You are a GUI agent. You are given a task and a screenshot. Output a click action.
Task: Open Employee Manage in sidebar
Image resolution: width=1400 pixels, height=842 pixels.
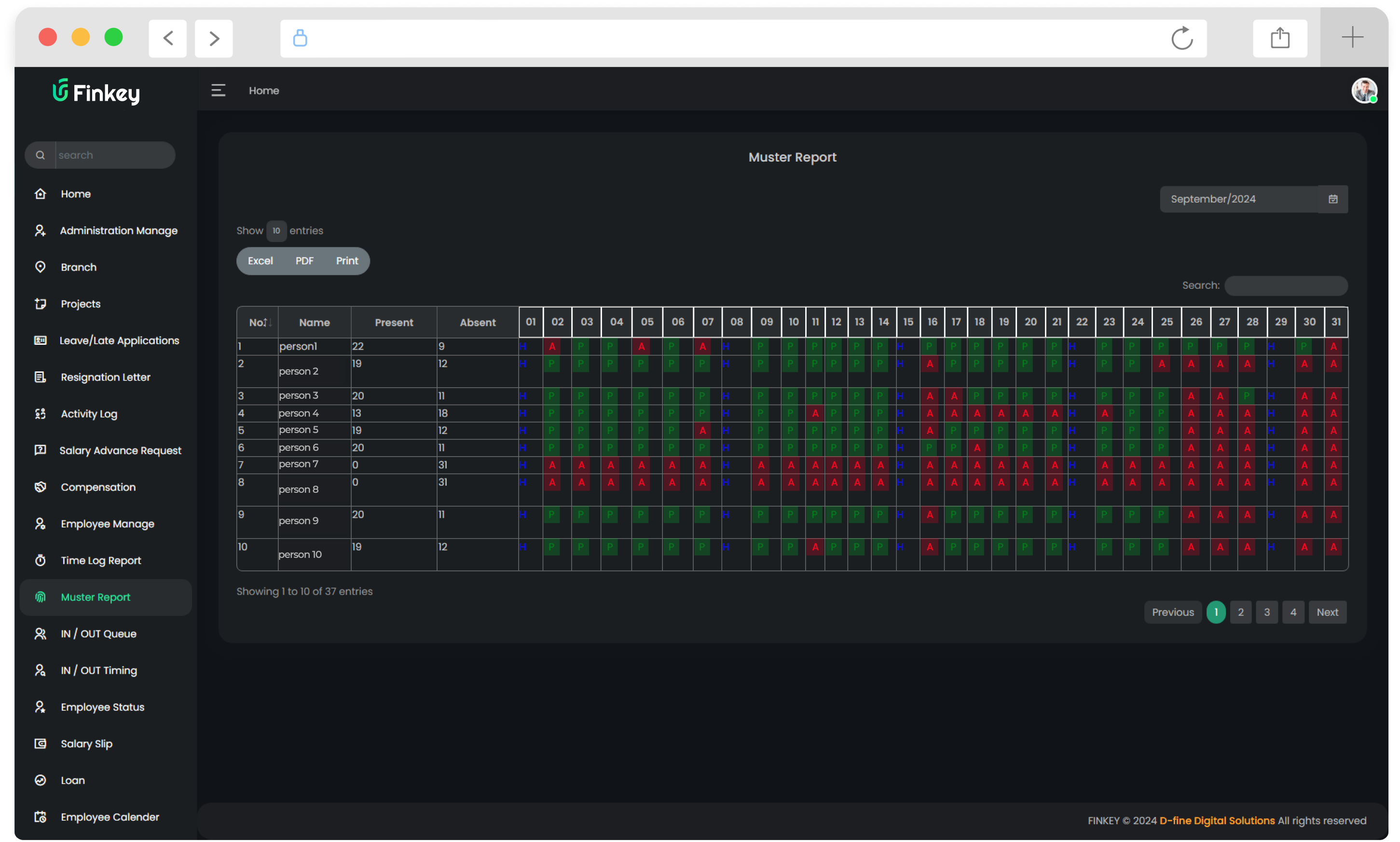coord(107,524)
